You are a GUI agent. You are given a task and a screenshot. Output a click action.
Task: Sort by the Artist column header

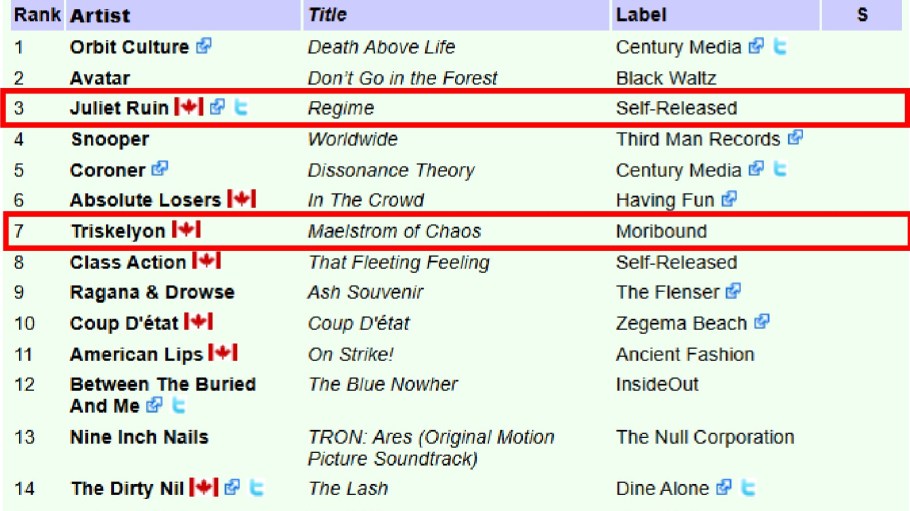point(100,15)
